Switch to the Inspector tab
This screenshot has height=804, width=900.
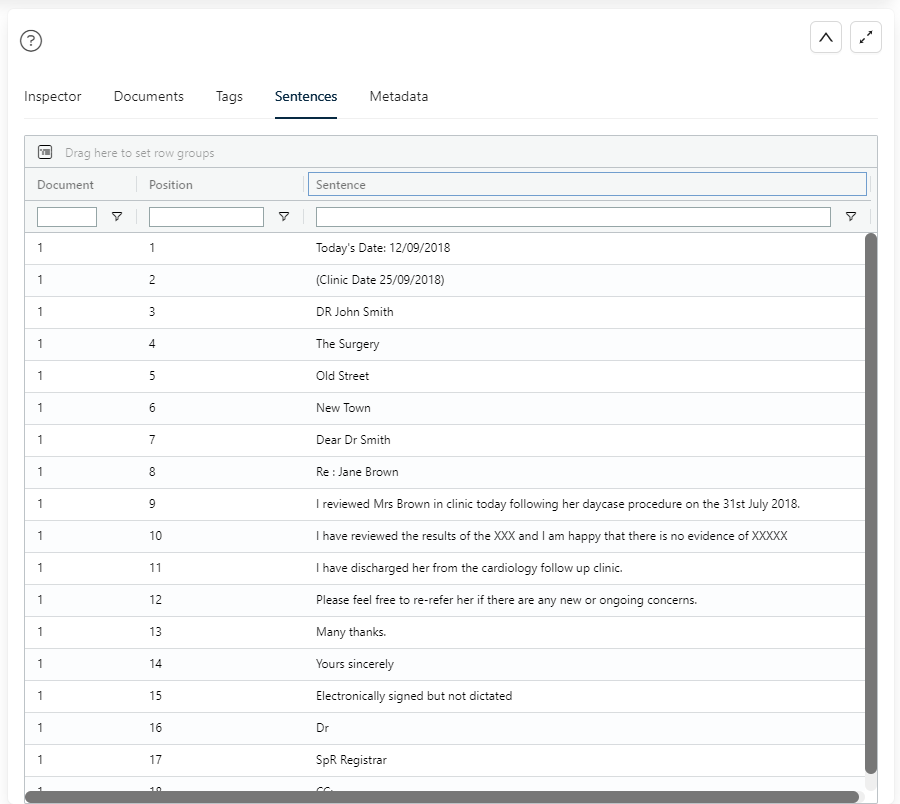tap(53, 97)
